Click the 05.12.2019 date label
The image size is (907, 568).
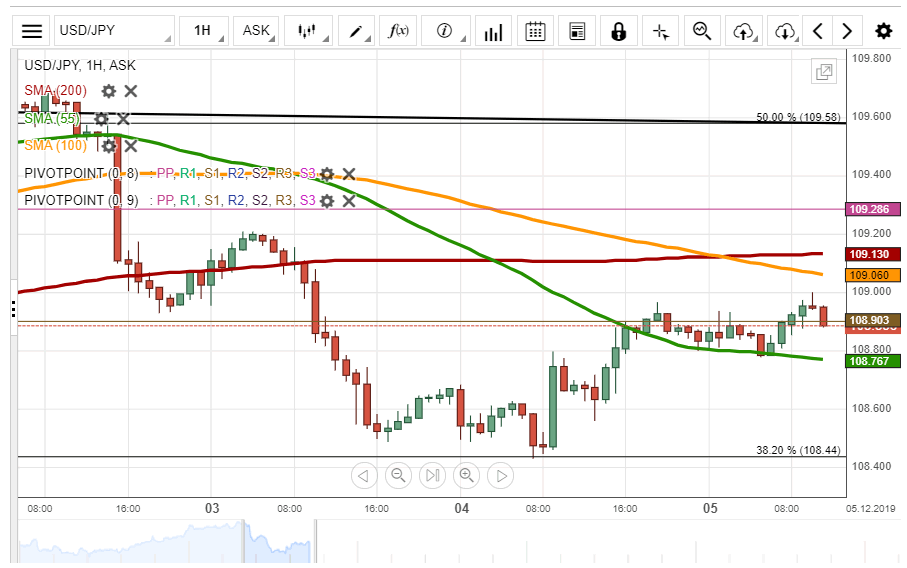tap(871, 508)
